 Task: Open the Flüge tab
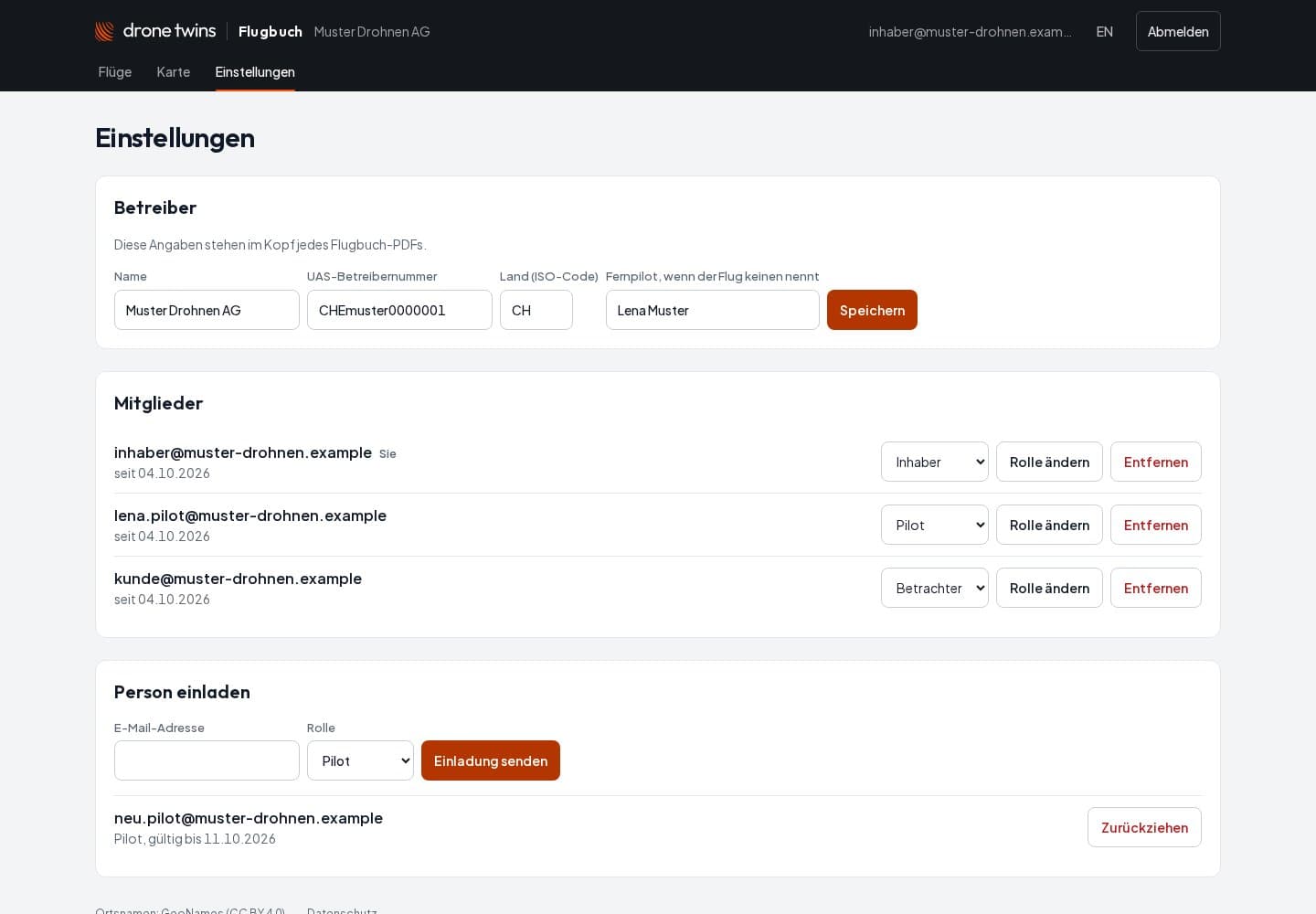tap(115, 72)
